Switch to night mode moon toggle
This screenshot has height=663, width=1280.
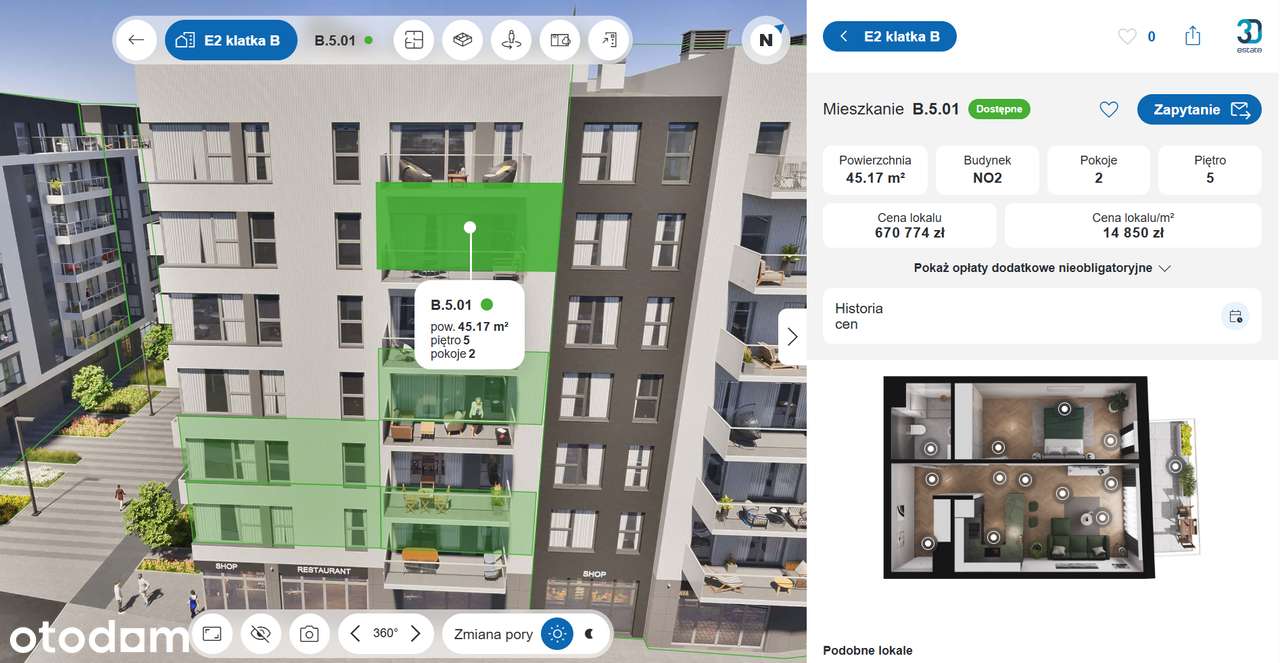click(590, 633)
